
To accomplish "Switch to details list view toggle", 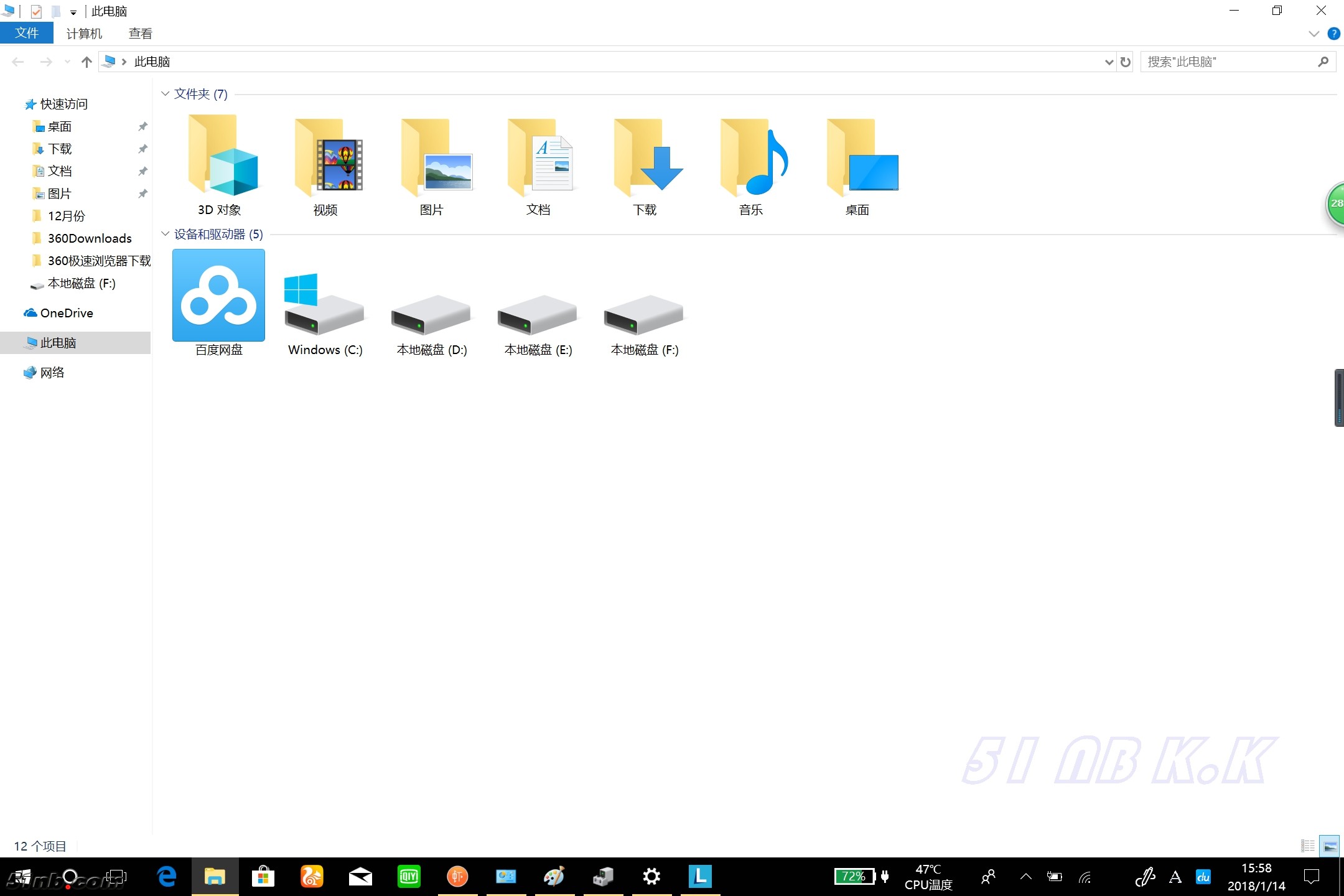I will 1307,846.
